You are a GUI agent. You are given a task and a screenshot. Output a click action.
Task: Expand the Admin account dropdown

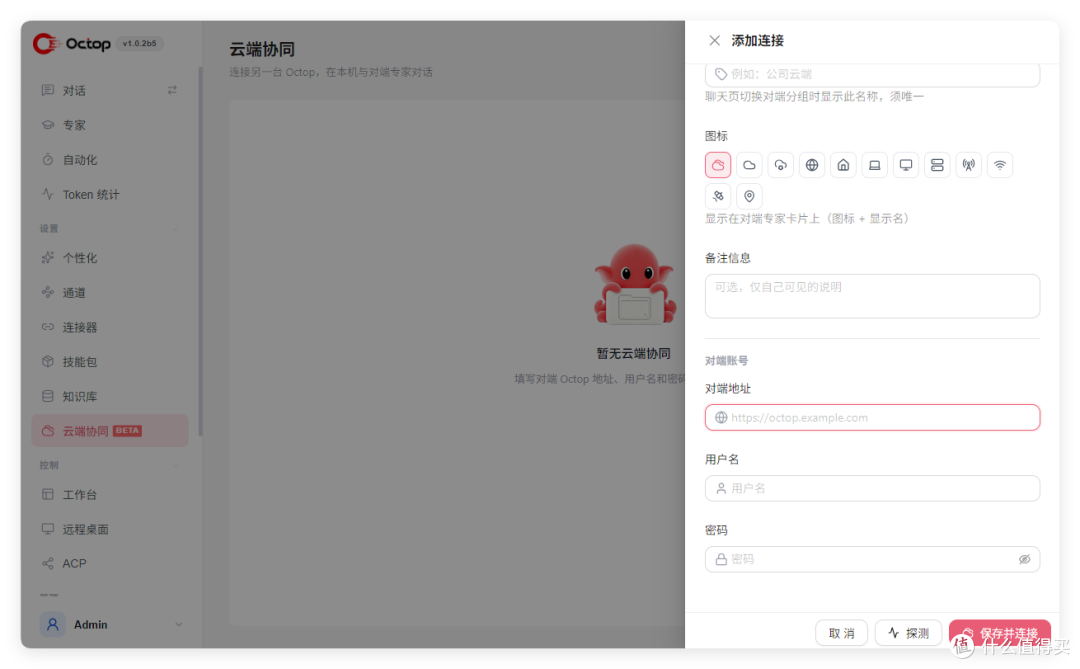point(178,625)
